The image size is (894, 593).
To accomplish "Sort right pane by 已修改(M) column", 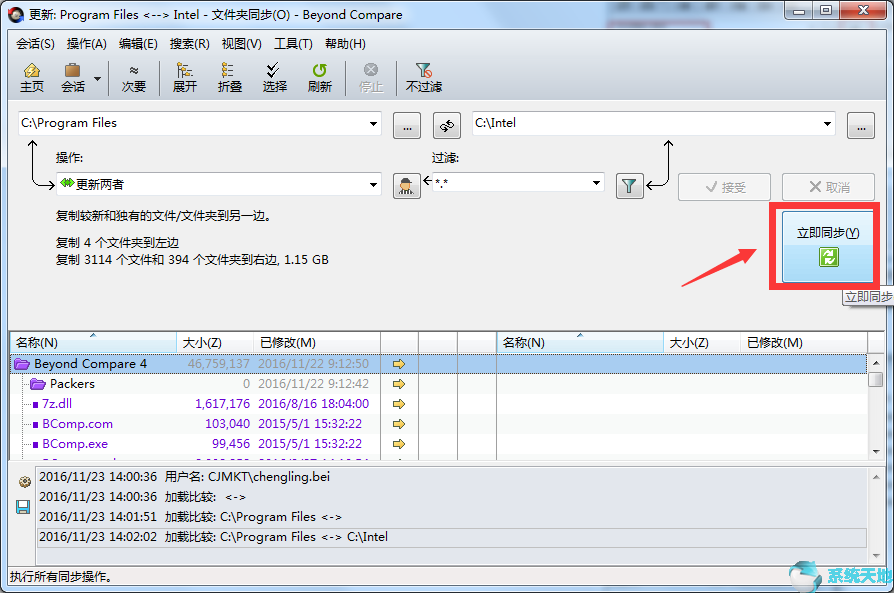I will coord(804,343).
